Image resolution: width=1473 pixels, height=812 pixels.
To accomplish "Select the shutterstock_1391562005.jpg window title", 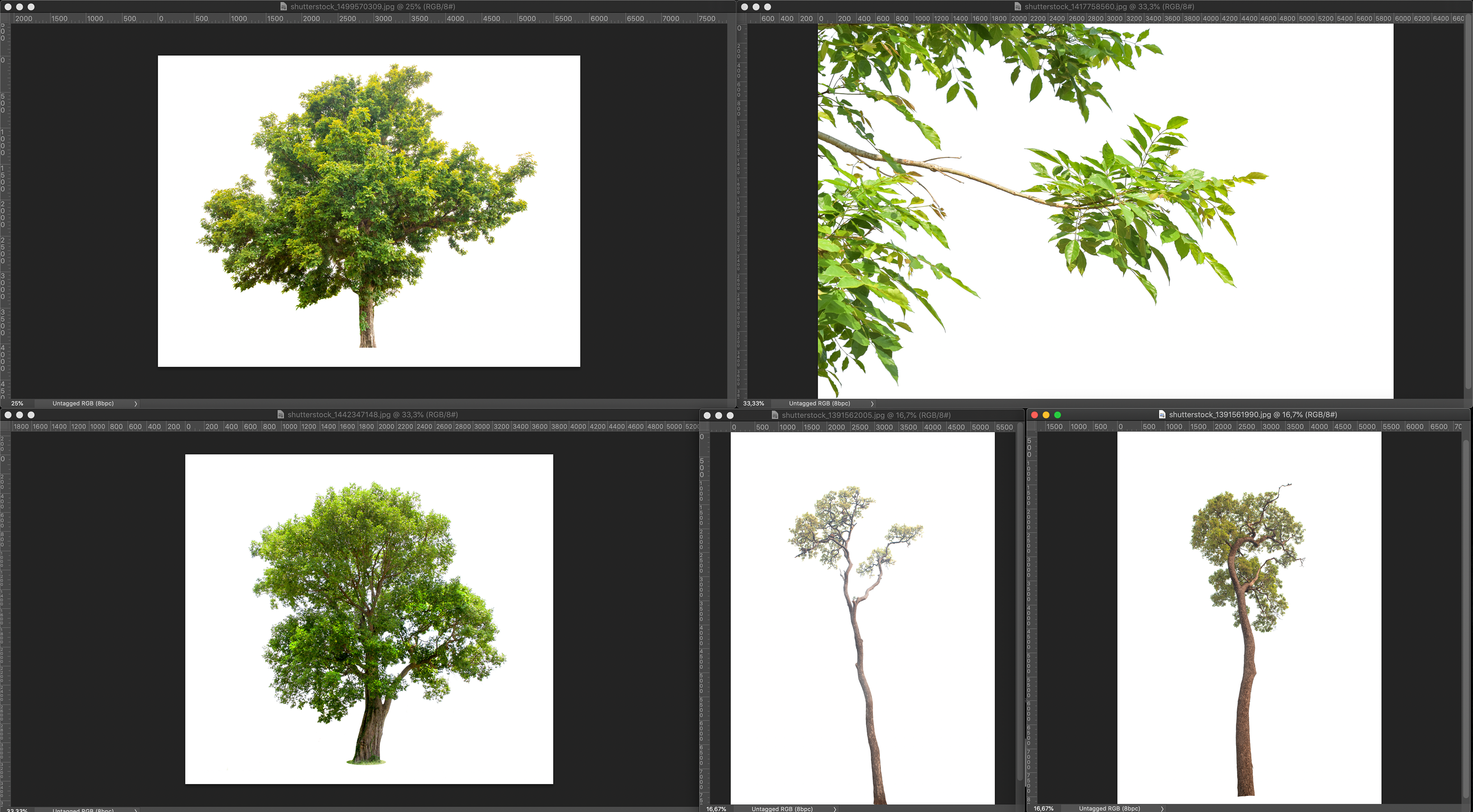I will [866, 415].
